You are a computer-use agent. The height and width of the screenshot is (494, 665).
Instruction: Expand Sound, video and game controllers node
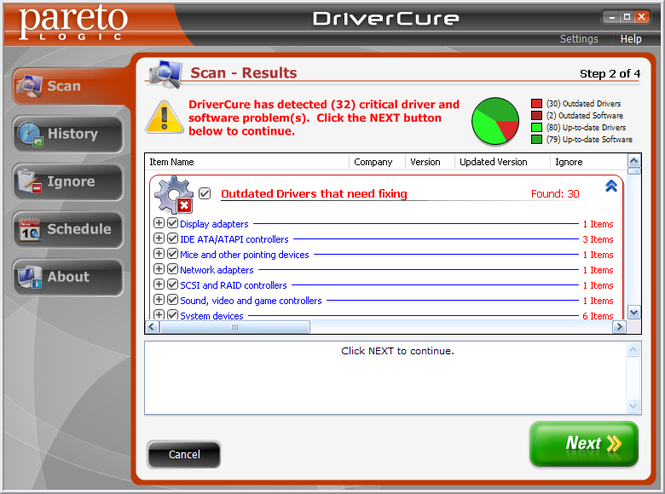tap(159, 300)
